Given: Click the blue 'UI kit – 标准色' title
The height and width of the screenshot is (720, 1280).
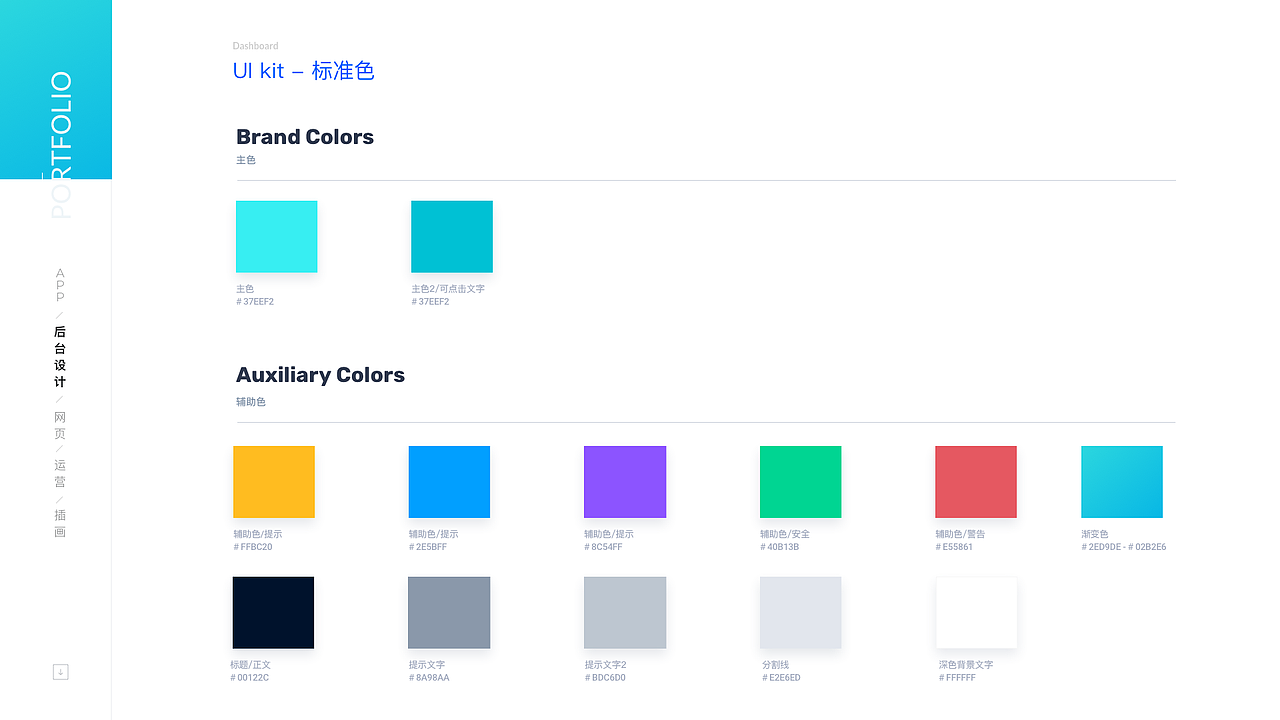Looking at the screenshot, I should click(303, 70).
